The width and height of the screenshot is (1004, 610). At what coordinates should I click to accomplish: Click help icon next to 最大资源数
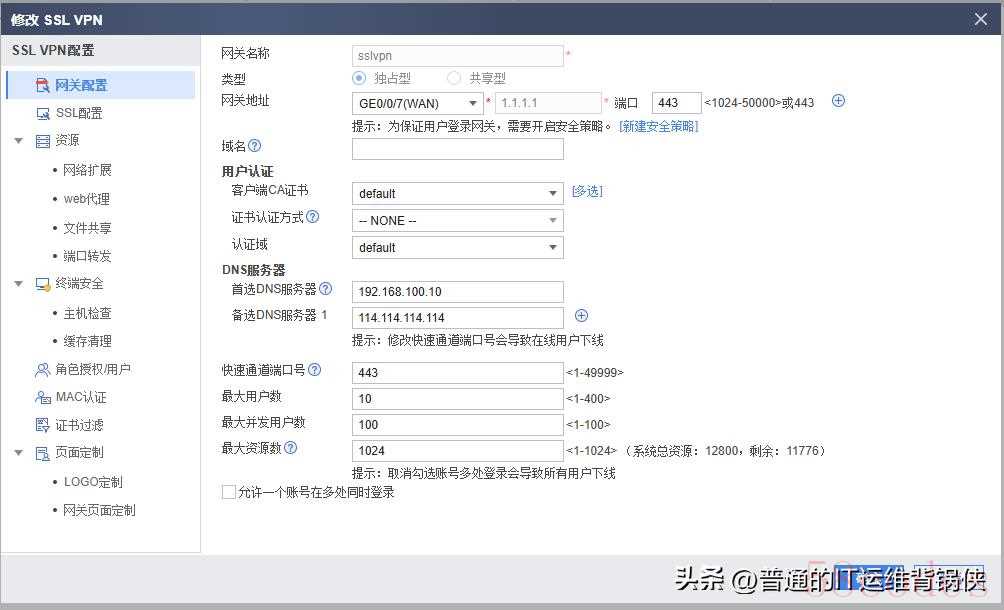pos(291,448)
